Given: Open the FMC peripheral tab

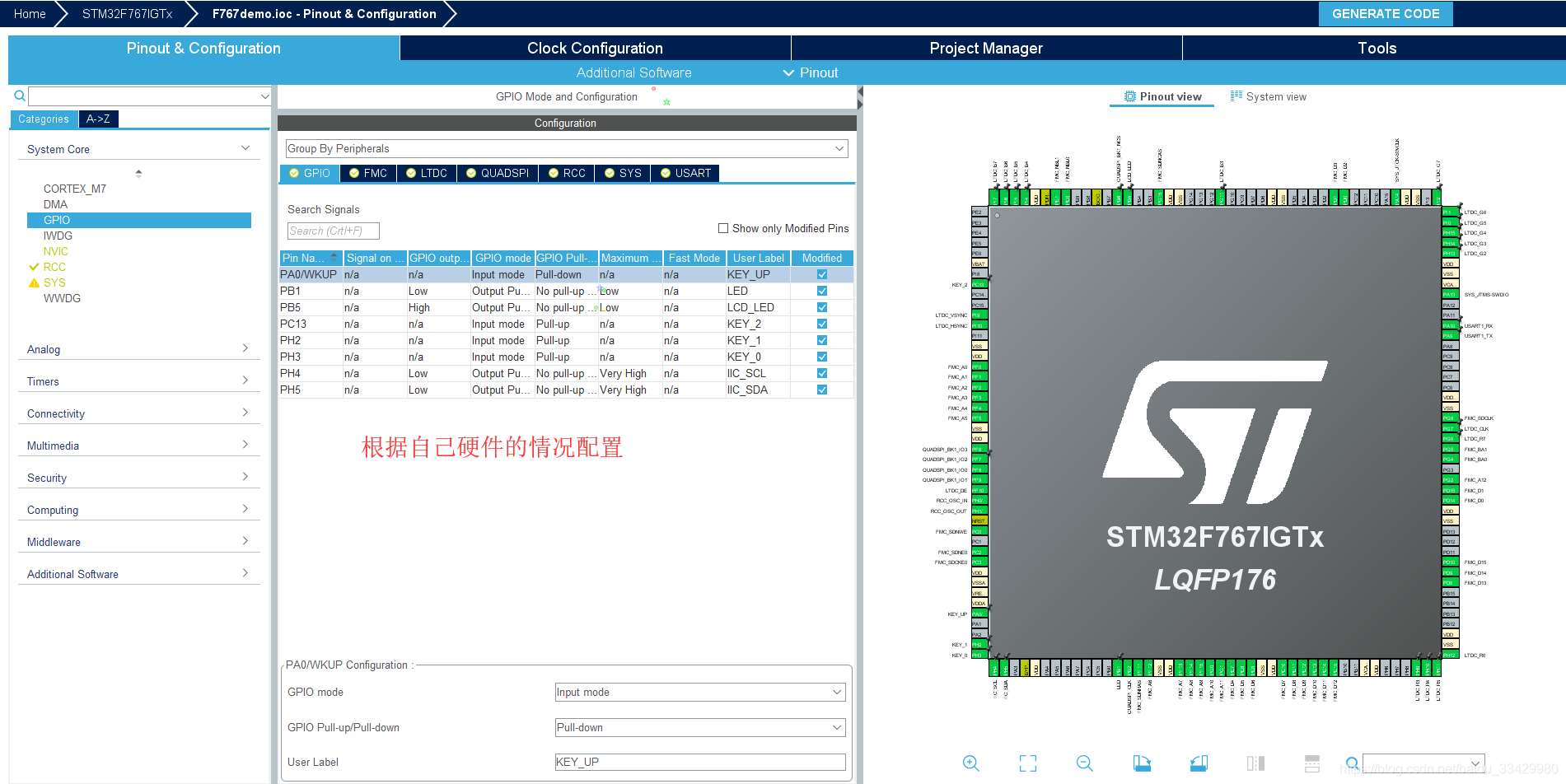Looking at the screenshot, I should click(x=368, y=173).
